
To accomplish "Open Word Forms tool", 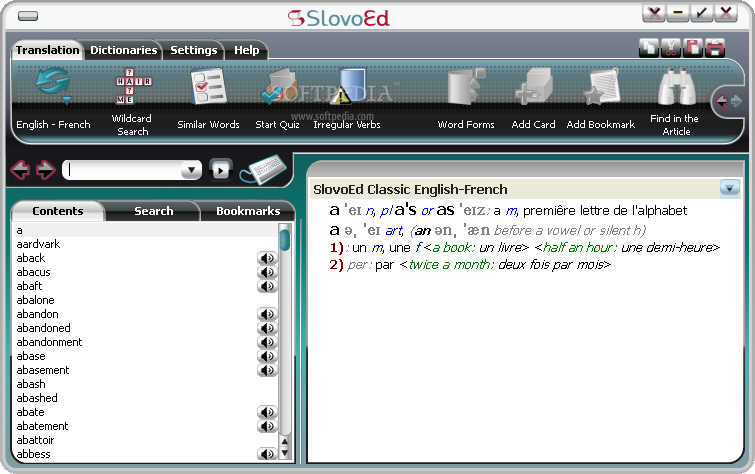I will click(x=466, y=86).
